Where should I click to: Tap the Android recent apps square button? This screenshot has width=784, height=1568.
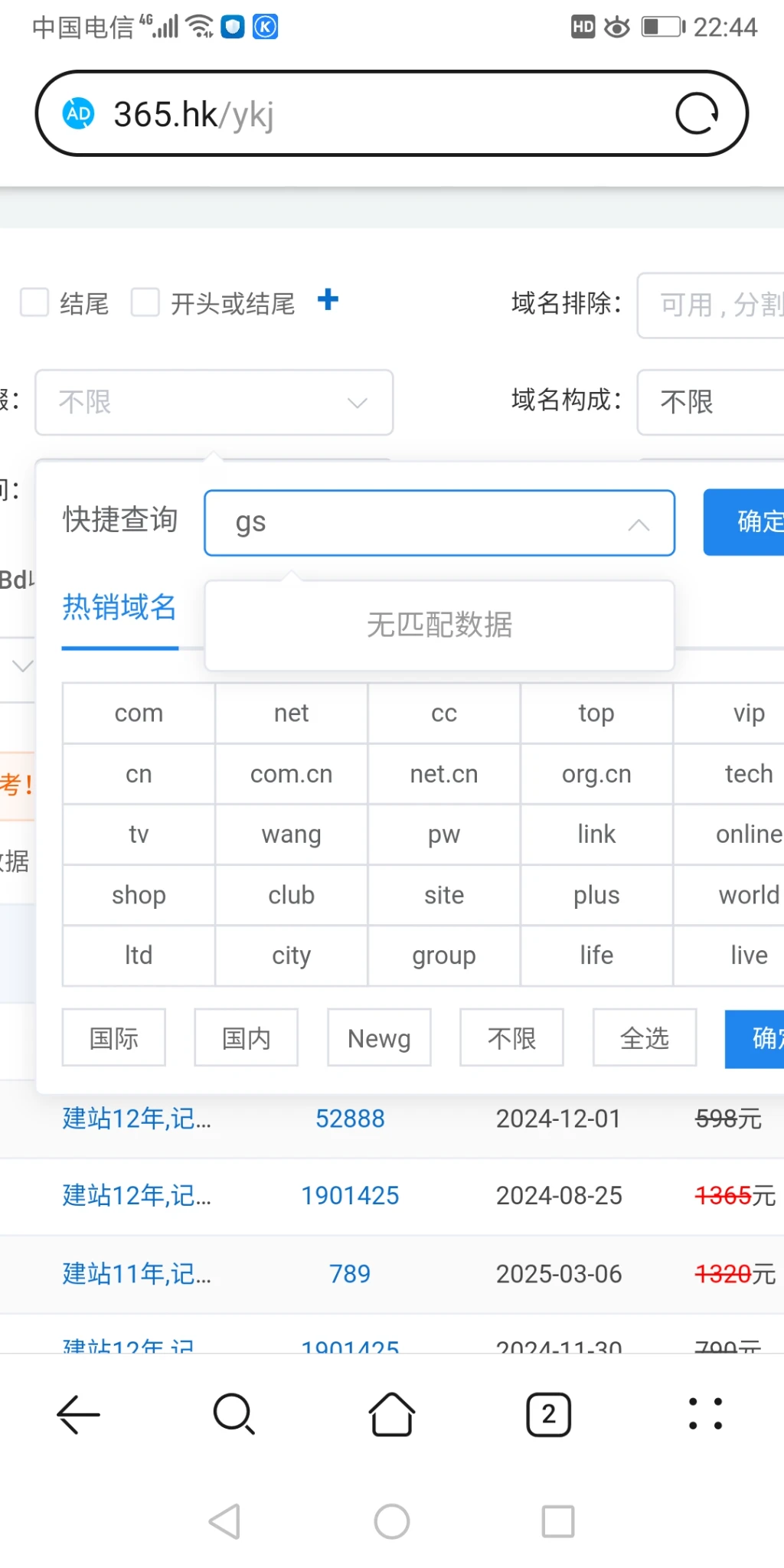pyautogui.click(x=557, y=1521)
